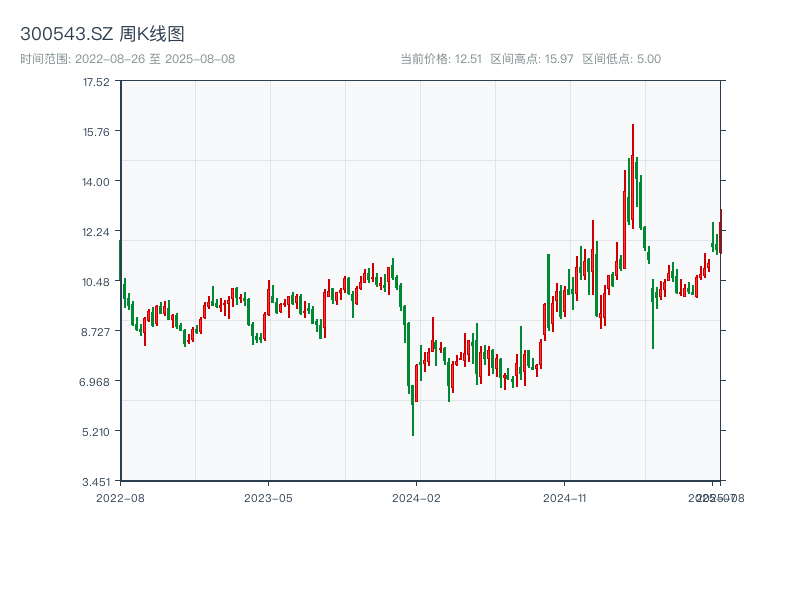Click the 8.727 y-axis tick label
Viewport: 800px width, 600px height.
(96, 331)
